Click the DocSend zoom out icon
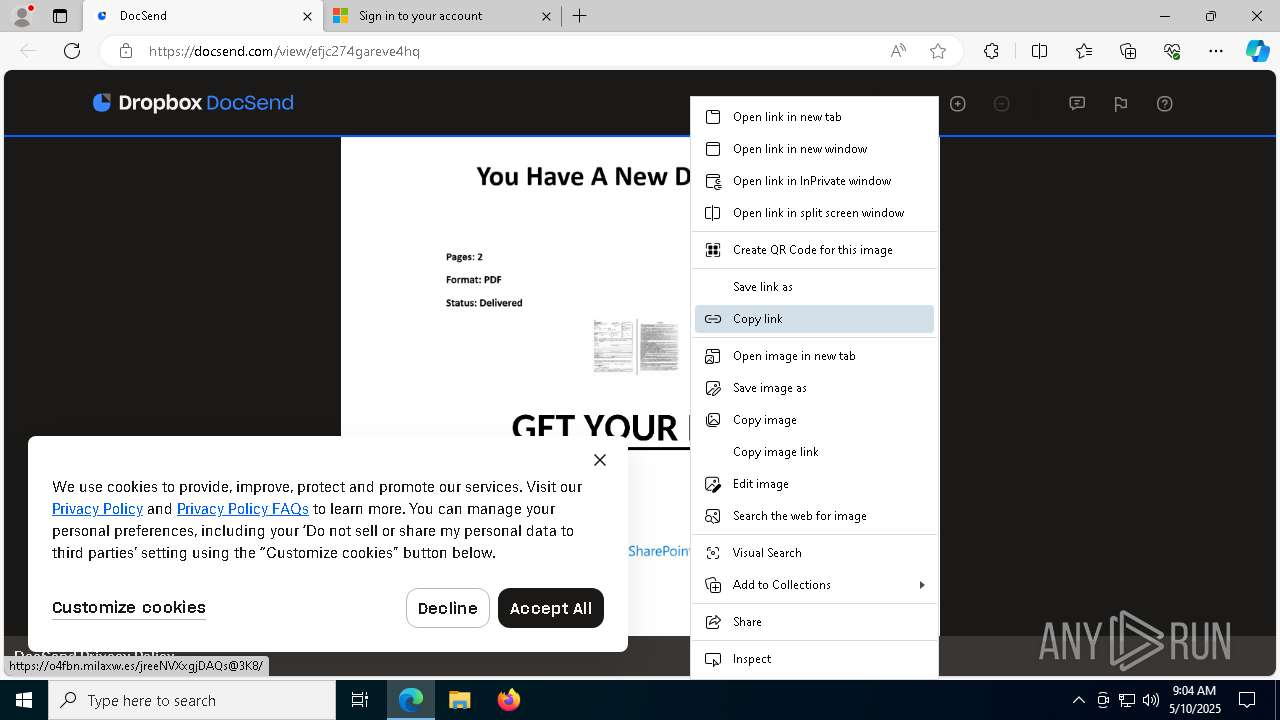 point(1002,104)
